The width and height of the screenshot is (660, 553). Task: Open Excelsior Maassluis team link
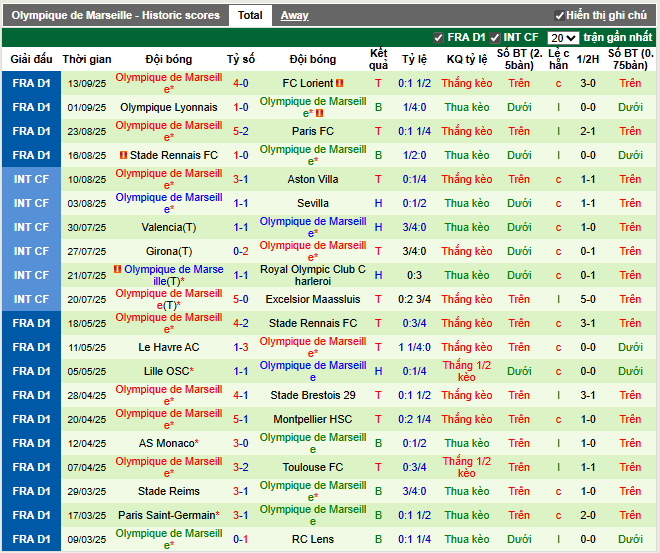click(x=313, y=299)
